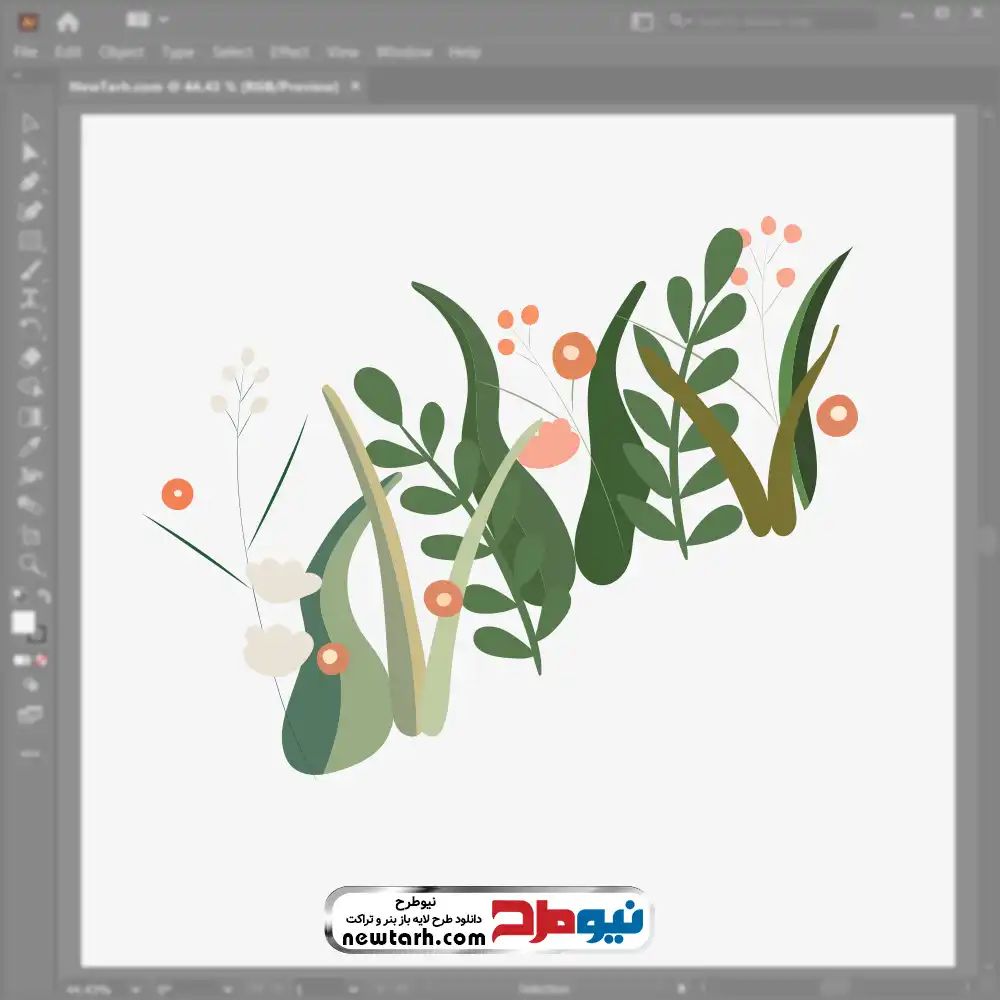Swap fill and stroke colors arrow

[43, 596]
